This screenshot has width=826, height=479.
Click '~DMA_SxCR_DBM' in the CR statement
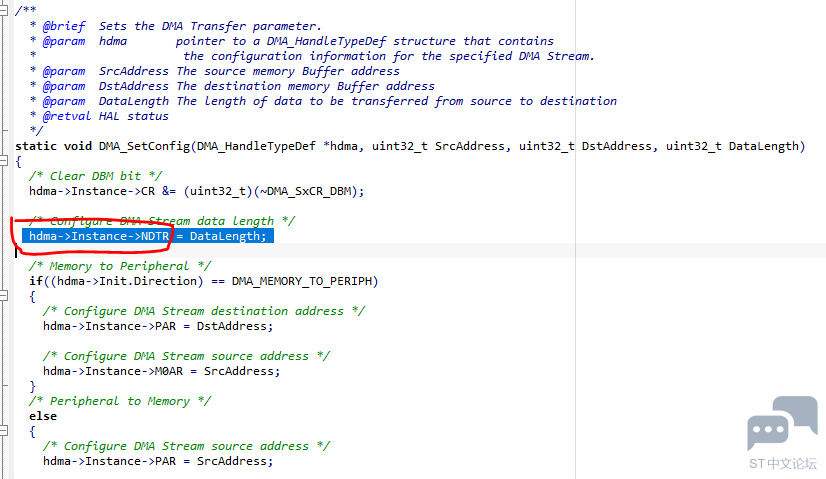(x=306, y=191)
